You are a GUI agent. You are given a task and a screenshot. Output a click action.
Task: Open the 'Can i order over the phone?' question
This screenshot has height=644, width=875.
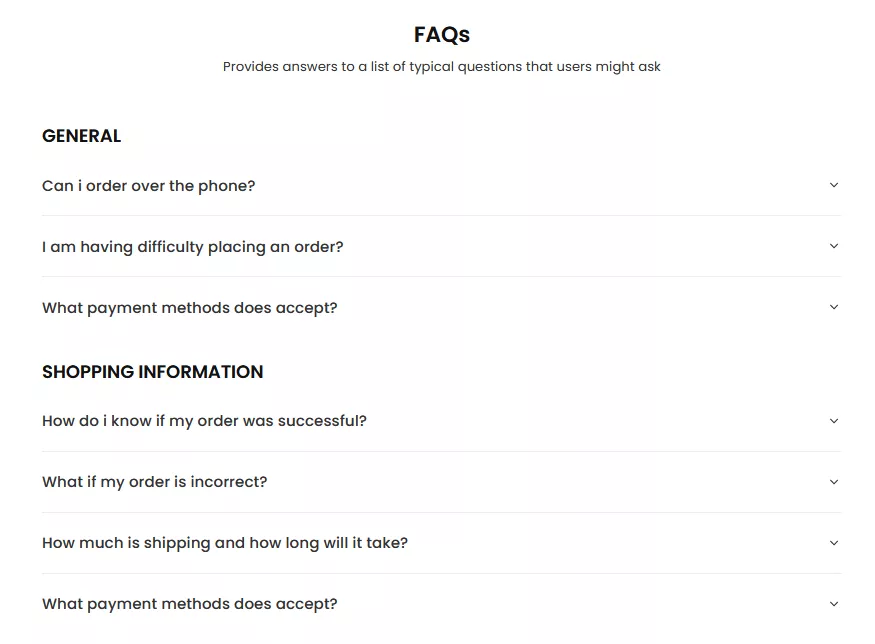(x=148, y=185)
